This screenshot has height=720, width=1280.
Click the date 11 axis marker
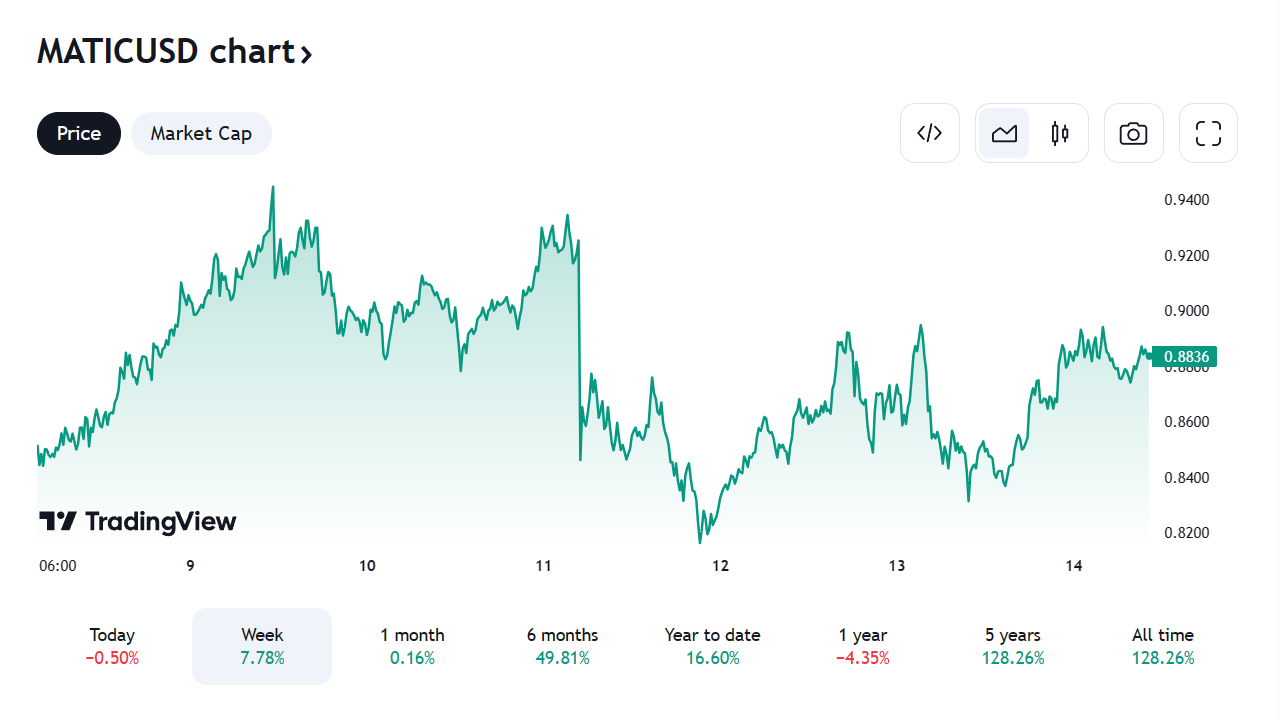pos(544,566)
